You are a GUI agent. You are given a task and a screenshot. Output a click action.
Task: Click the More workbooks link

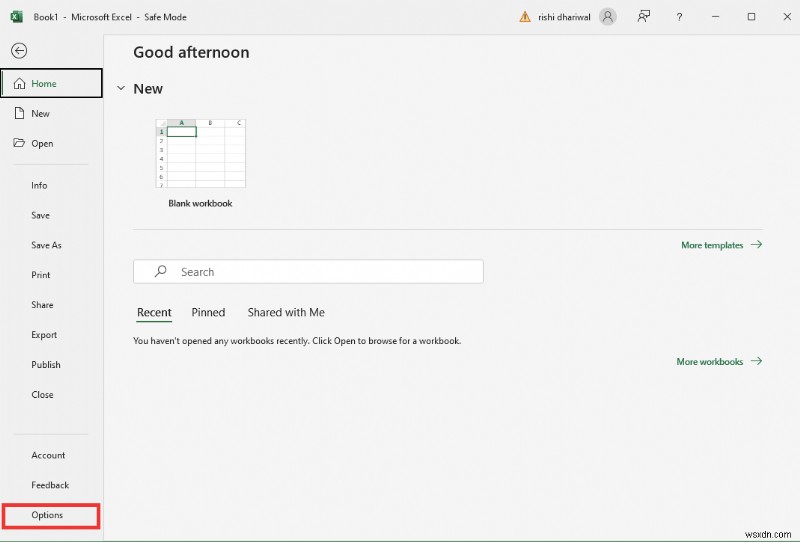tap(710, 361)
